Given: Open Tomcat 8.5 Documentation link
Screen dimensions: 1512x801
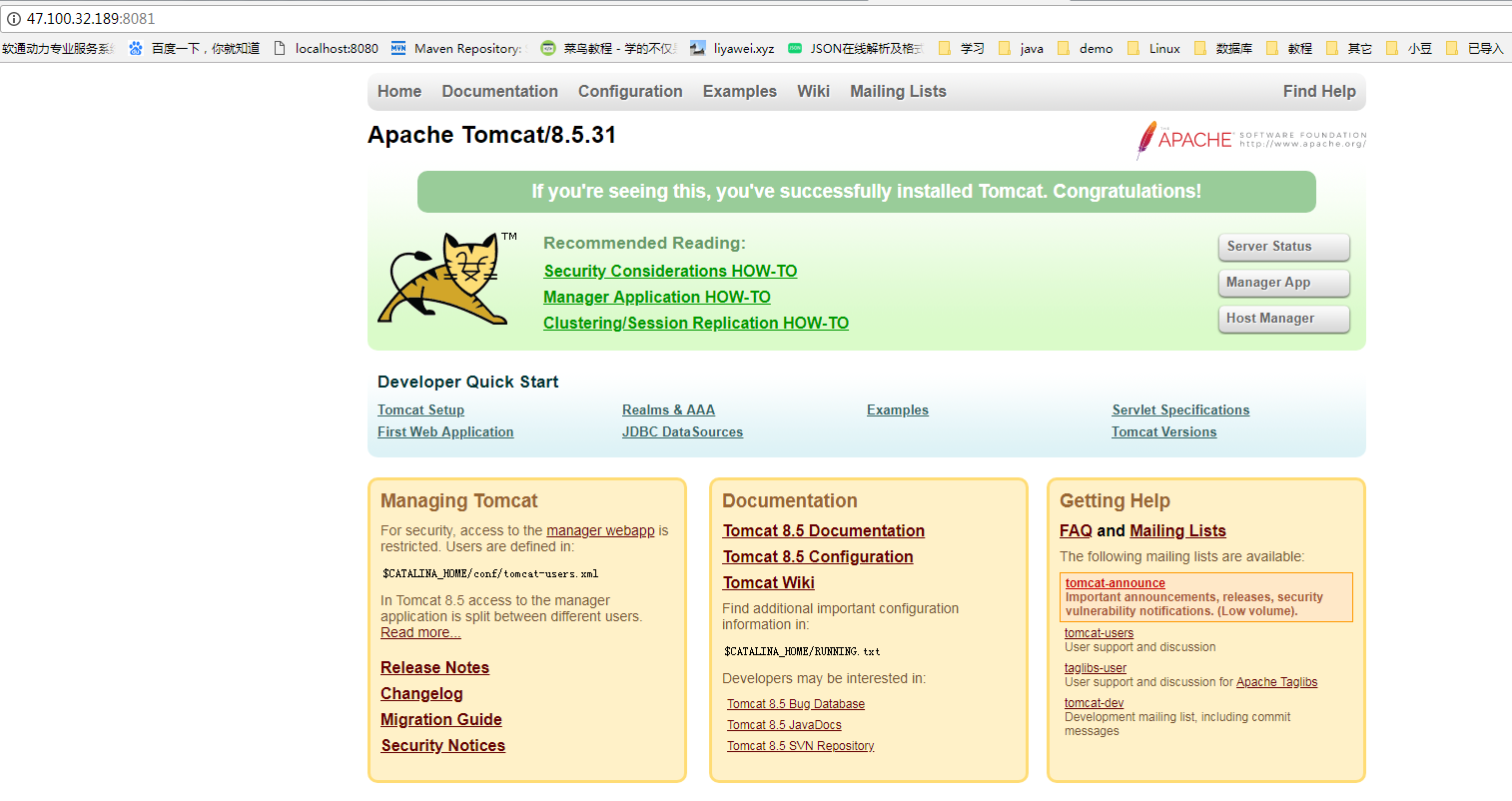Looking at the screenshot, I should tap(824, 530).
